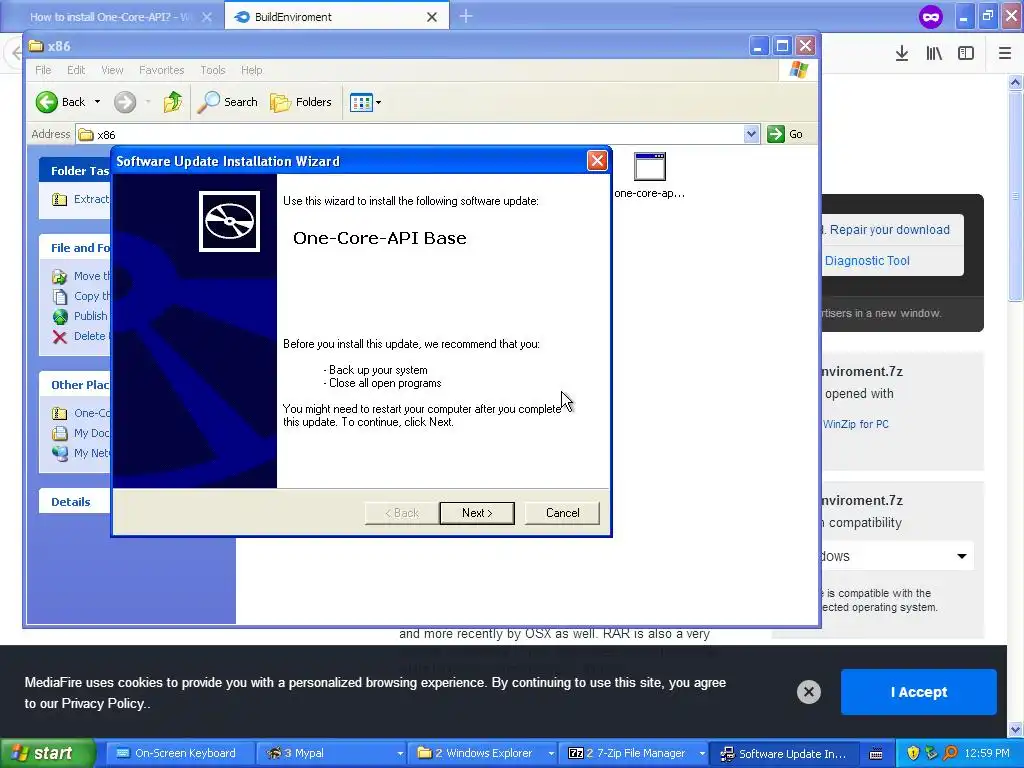Viewport: 1024px width, 768px height.
Task: Open the Back history dropdown arrow
Action: [x=97, y=102]
